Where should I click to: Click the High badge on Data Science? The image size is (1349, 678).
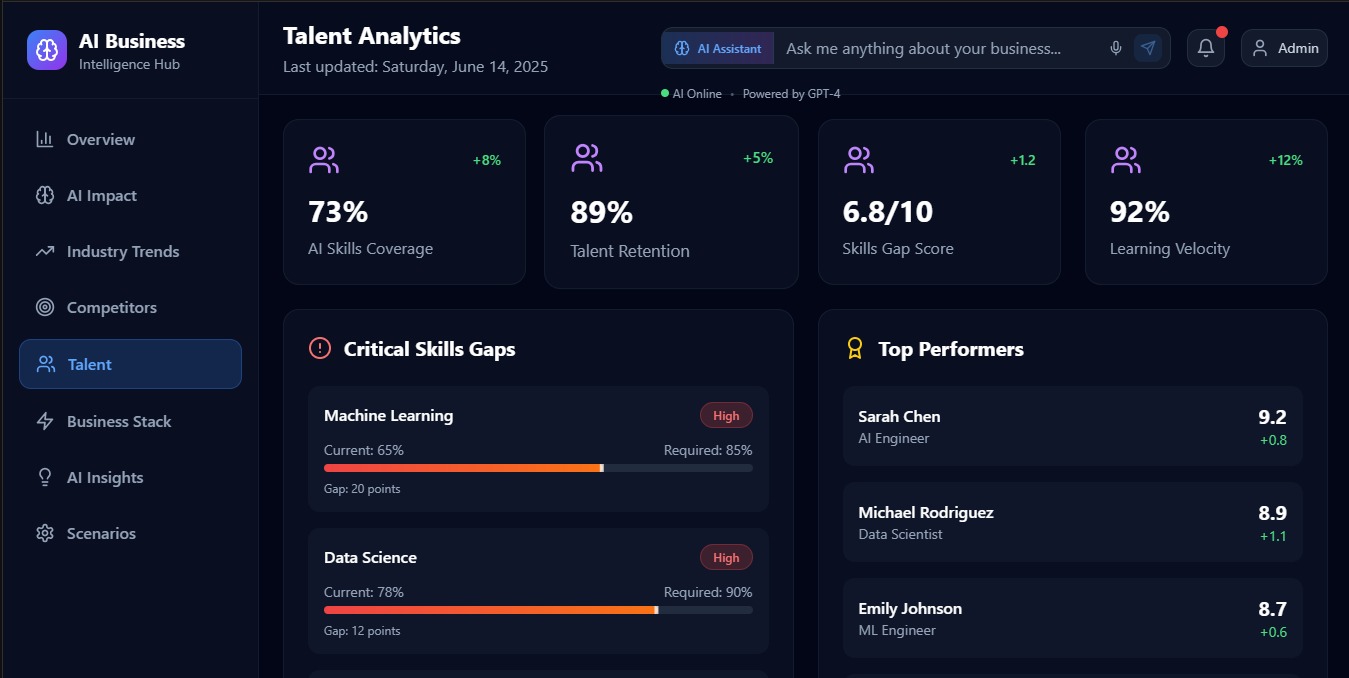point(726,558)
